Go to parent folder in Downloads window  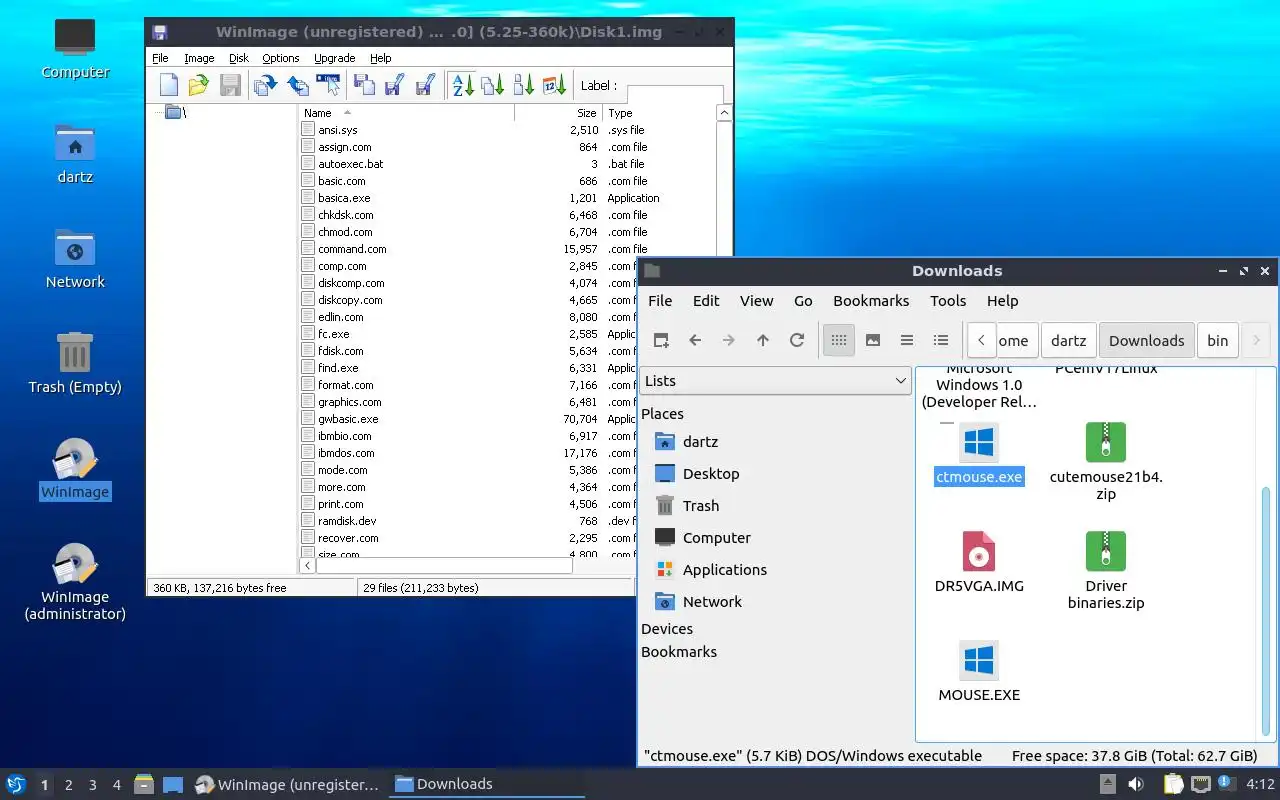click(763, 340)
